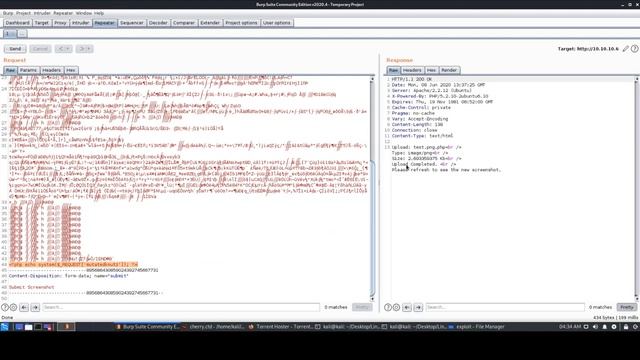
Task: Show the request Hex view
Action: tap(71, 70)
